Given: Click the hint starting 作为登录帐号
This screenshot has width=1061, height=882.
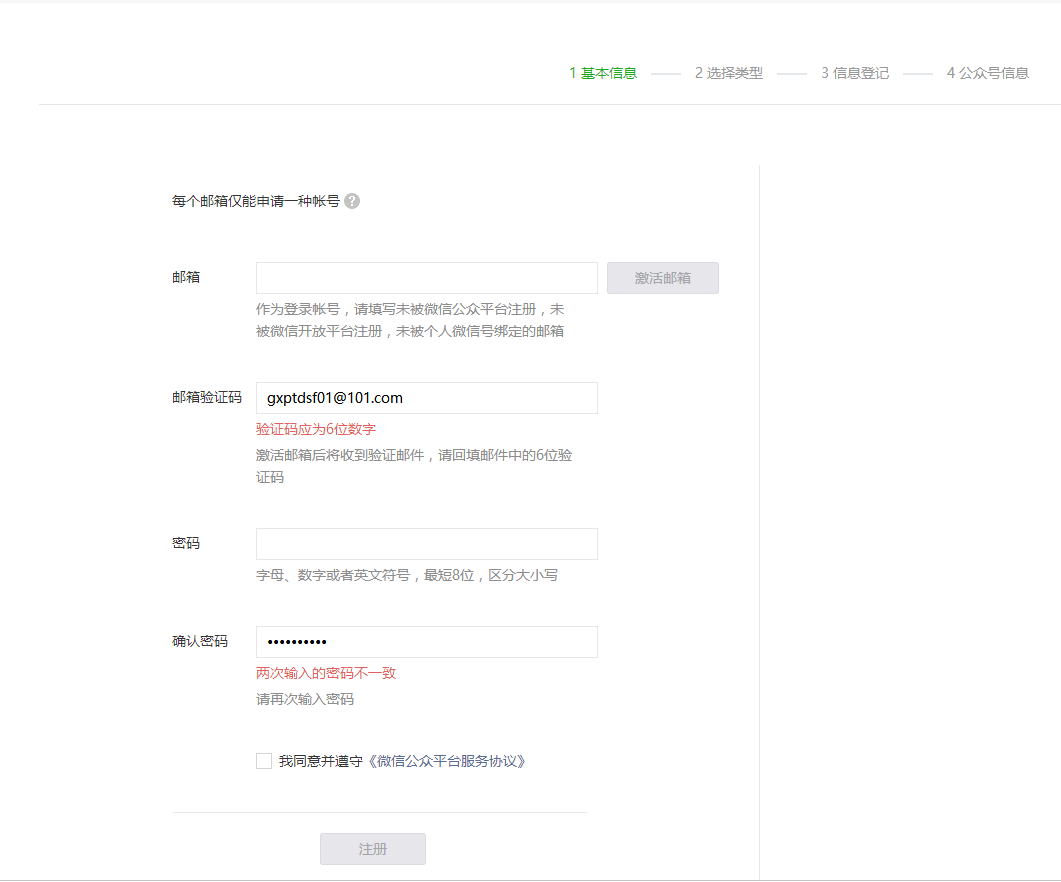Looking at the screenshot, I should click(410, 320).
